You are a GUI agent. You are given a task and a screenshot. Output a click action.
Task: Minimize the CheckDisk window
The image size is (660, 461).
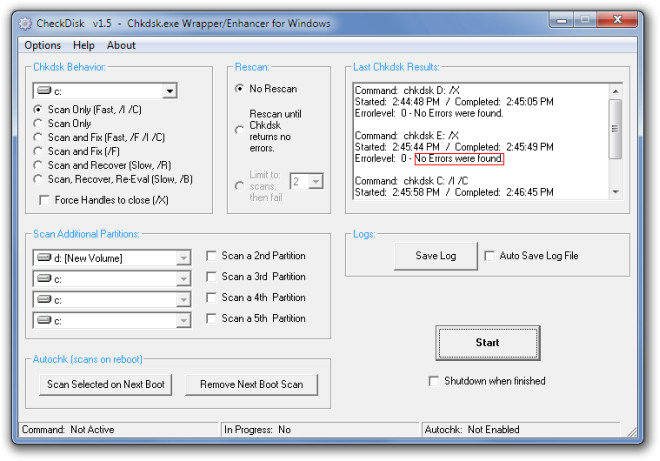(x=562, y=20)
